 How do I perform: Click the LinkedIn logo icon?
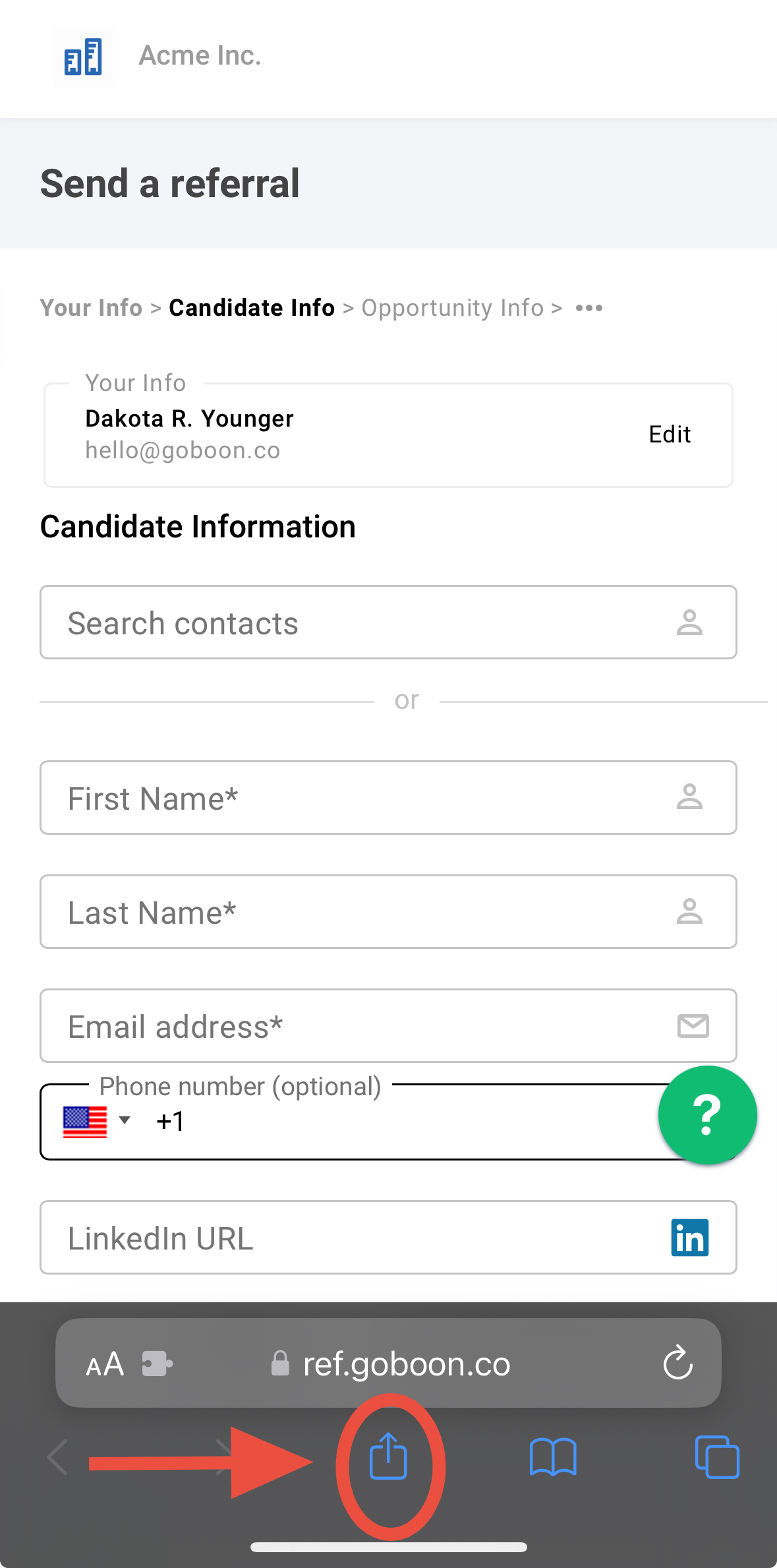pos(690,1238)
